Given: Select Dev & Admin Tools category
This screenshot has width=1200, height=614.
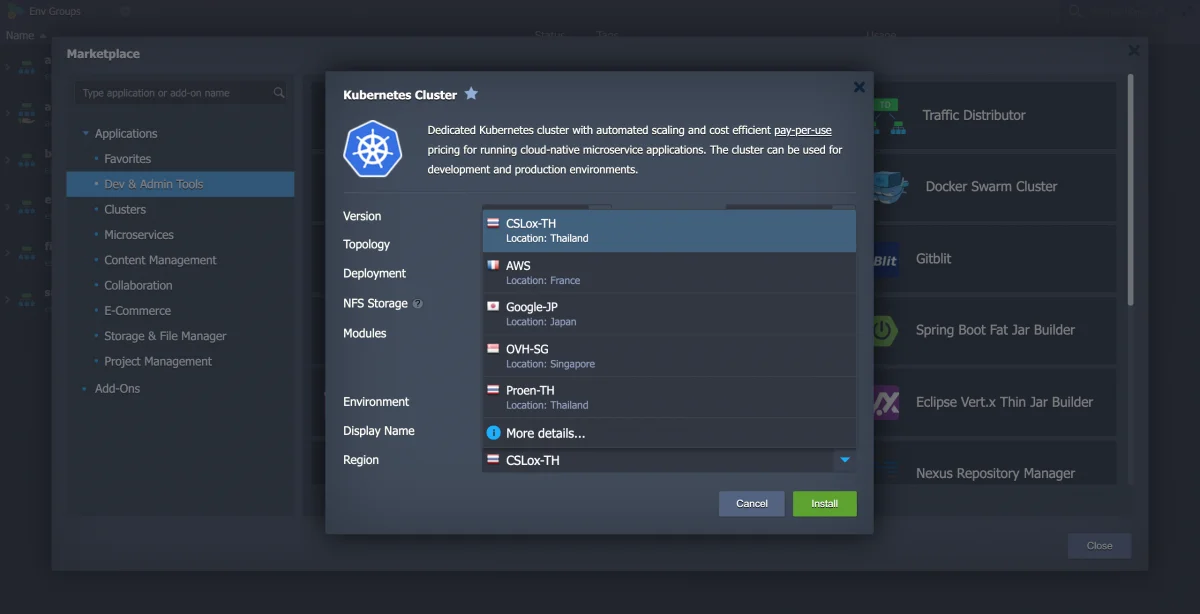Looking at the screenshot, I should click(180, 184).
